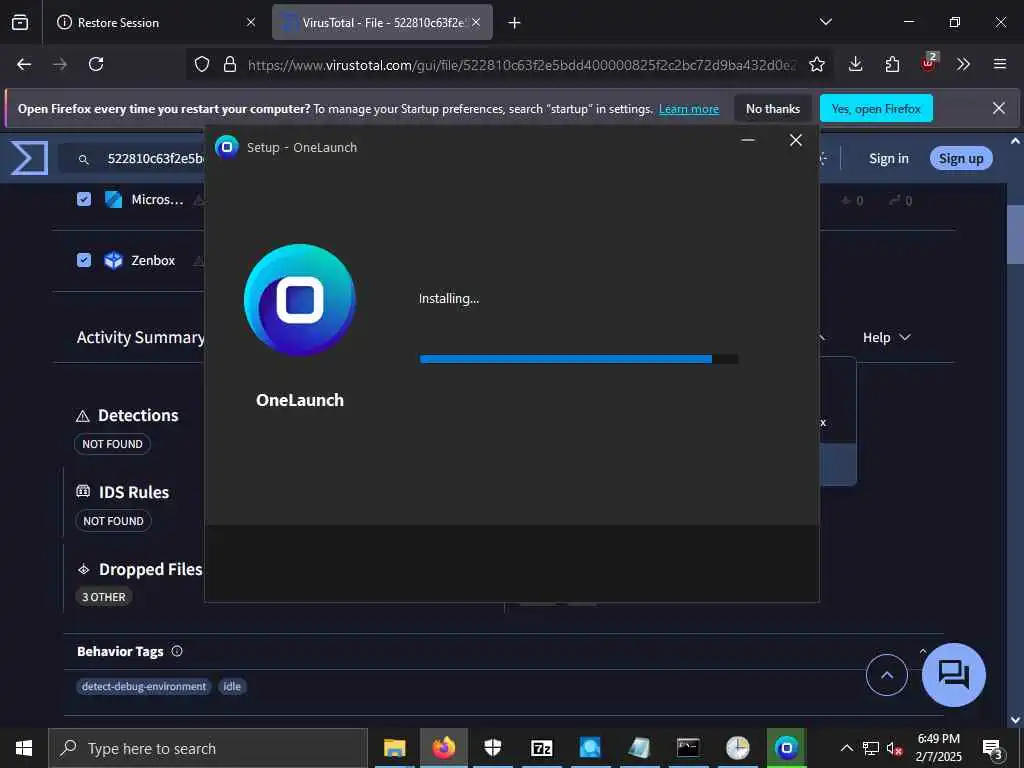Switch to Firefox in taskbar
Viewport: 1024px width, 768px height.
coord(444,748)
